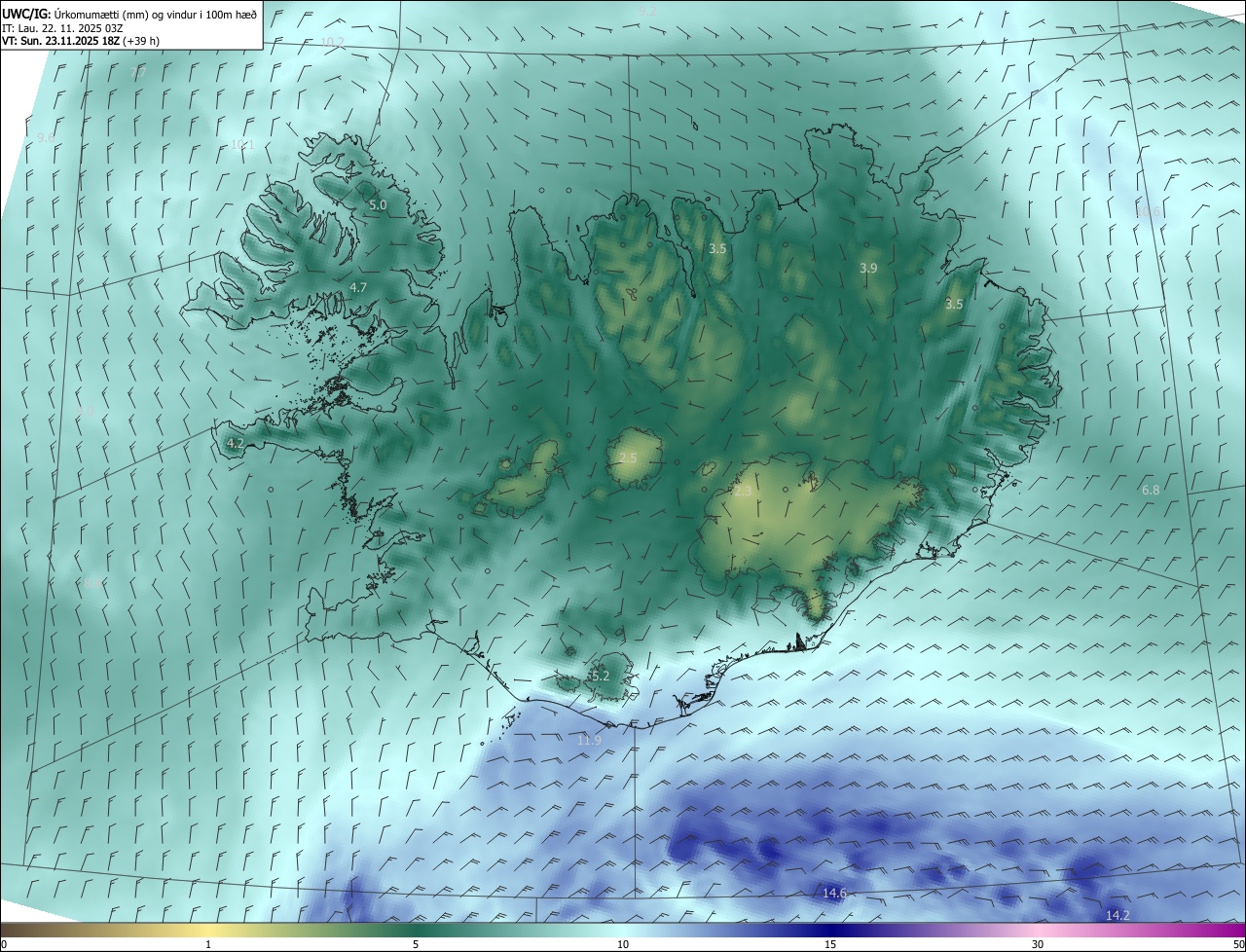Click the 6.8 value east of Iceland

point(1151,491)
